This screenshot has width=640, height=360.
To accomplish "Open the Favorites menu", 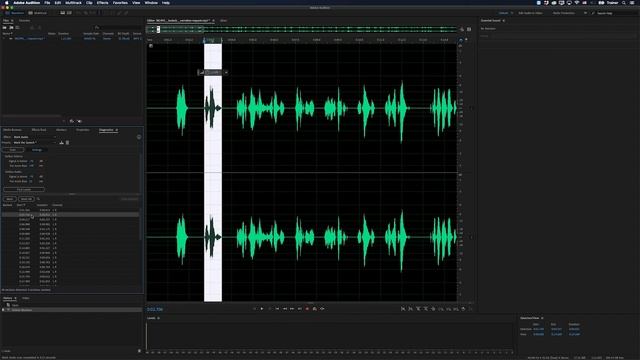I will click(120, 2).
